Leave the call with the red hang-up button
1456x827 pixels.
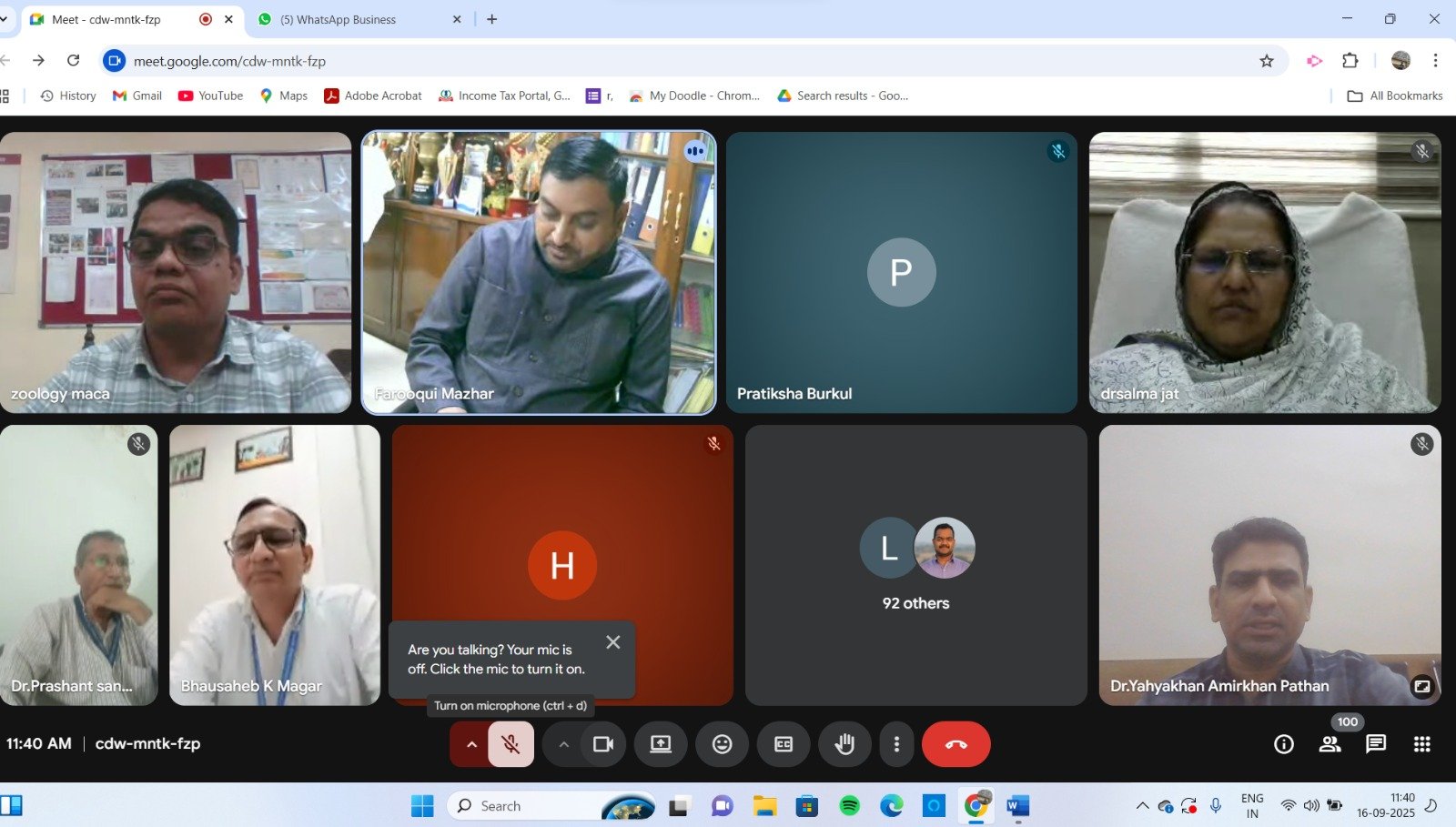955,743
